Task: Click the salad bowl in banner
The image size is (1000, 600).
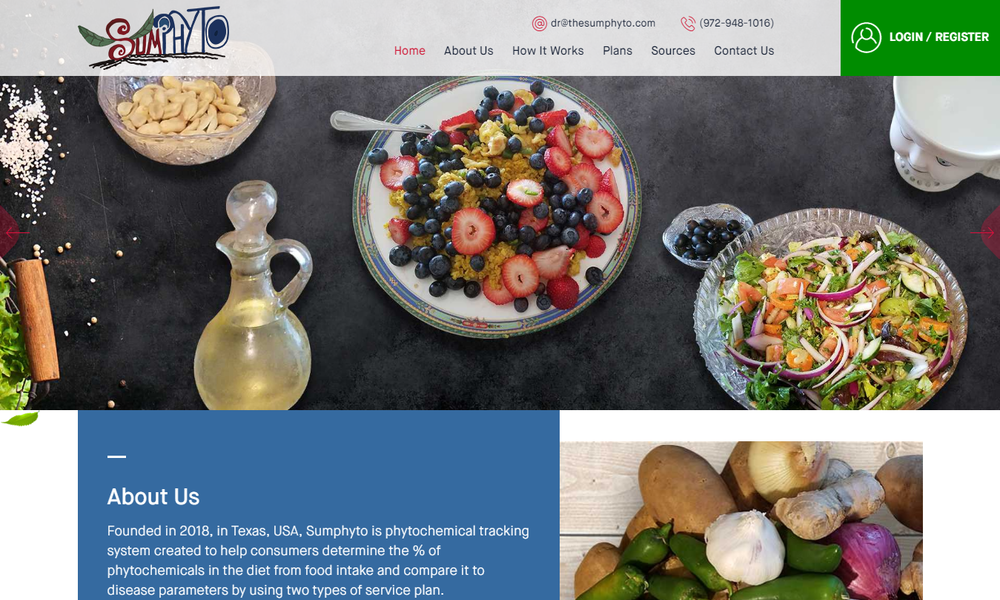Action: pyautogui.click(x=830, y=310)
